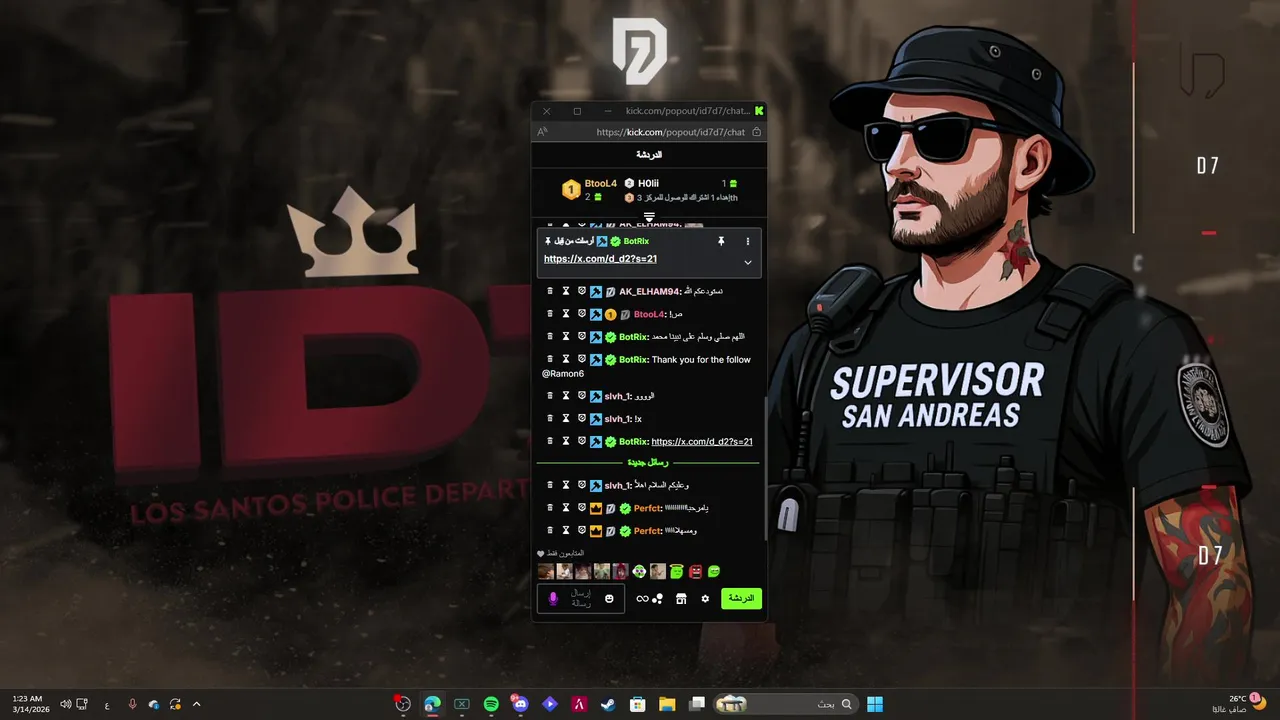View site info lock icon in address bar
Viewport: 1280px width, 720px height.
[x=756, y=132]
